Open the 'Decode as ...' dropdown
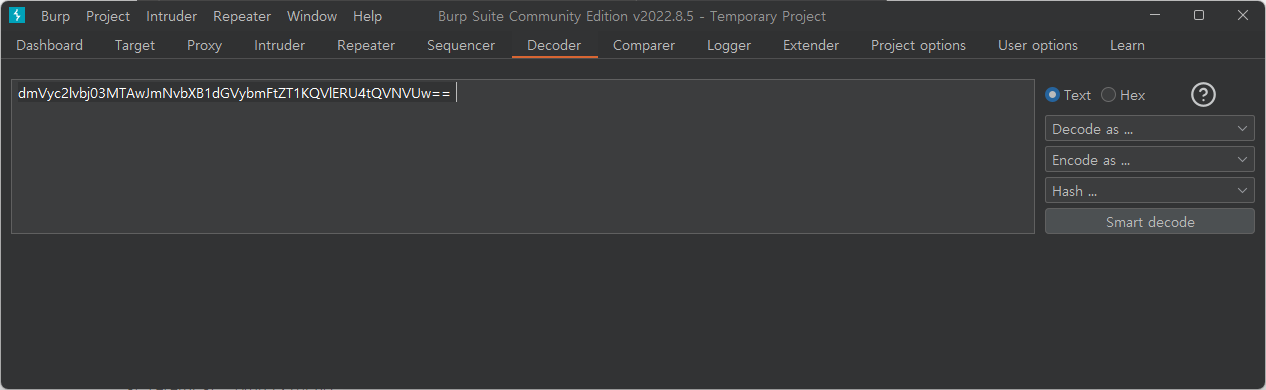This screenshot has width=1266, height=390. pyautogui.click(x=1150, y=129)
